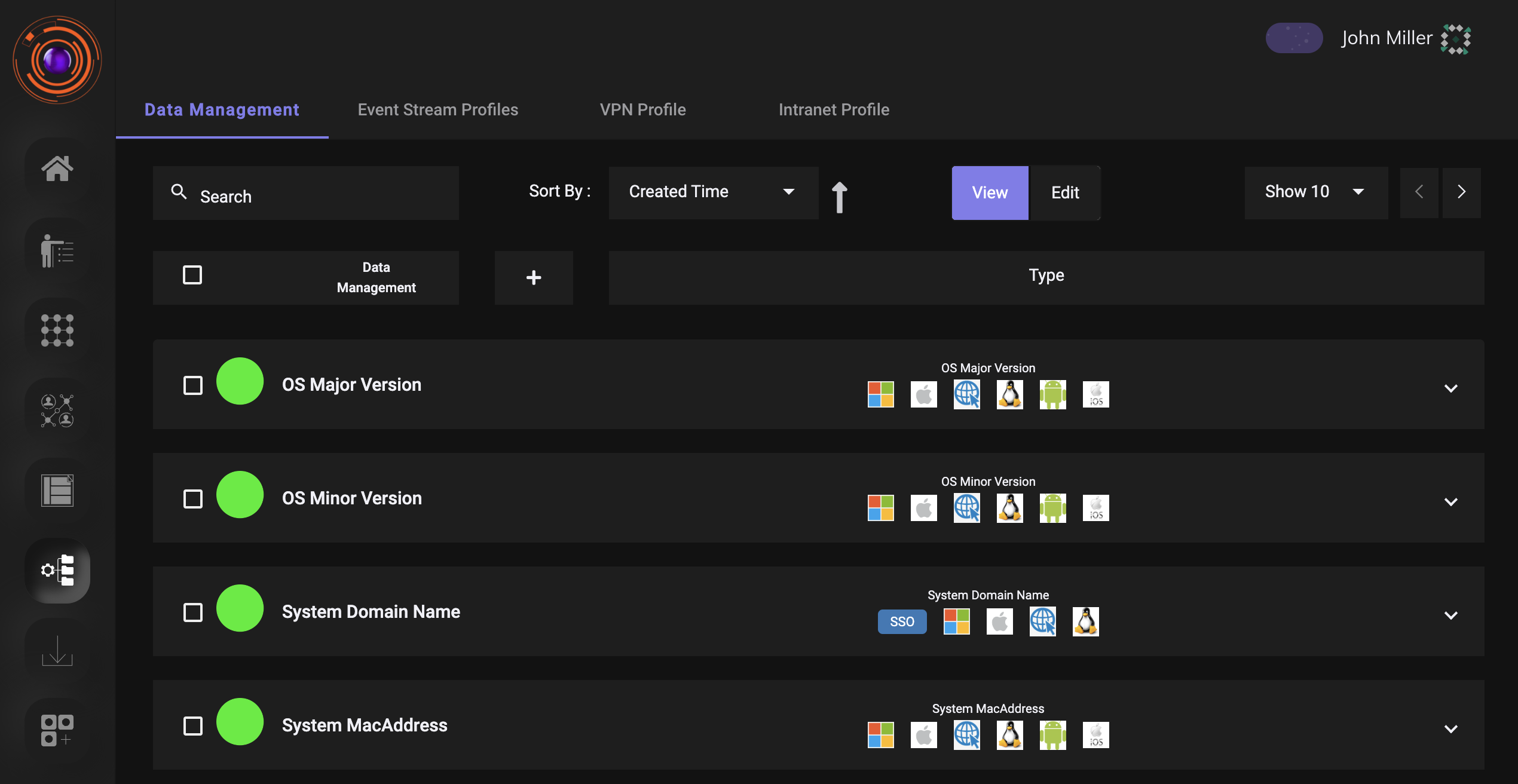Toggle sort direction up arrow
The width and height of the screenshot is (1518, 784).
(840, 197)
